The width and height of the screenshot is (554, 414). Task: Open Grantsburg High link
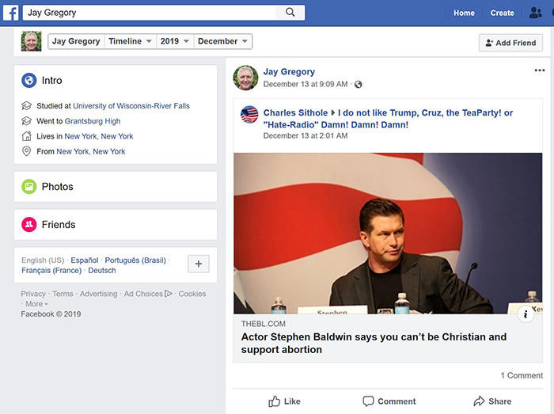click(93, 121)
